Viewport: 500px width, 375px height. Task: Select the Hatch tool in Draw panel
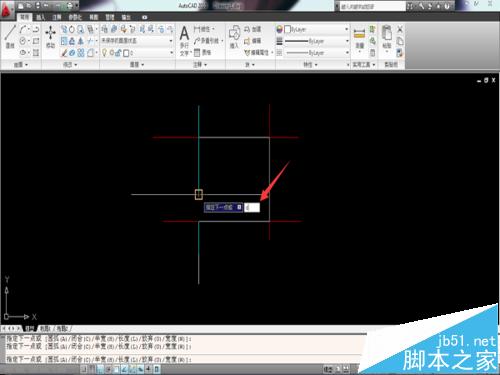tap(36, 53)
